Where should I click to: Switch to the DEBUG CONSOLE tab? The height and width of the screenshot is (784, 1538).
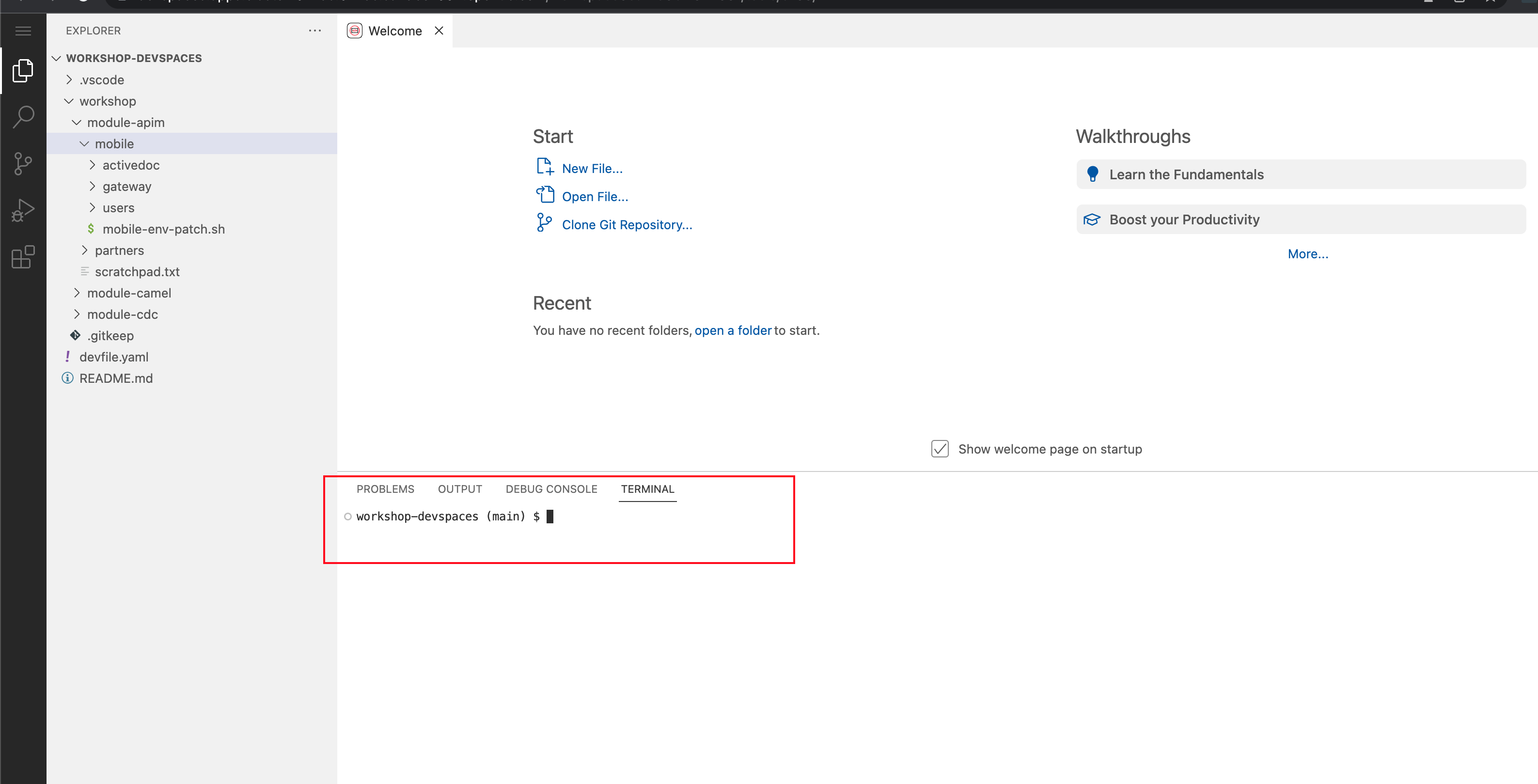551,489
